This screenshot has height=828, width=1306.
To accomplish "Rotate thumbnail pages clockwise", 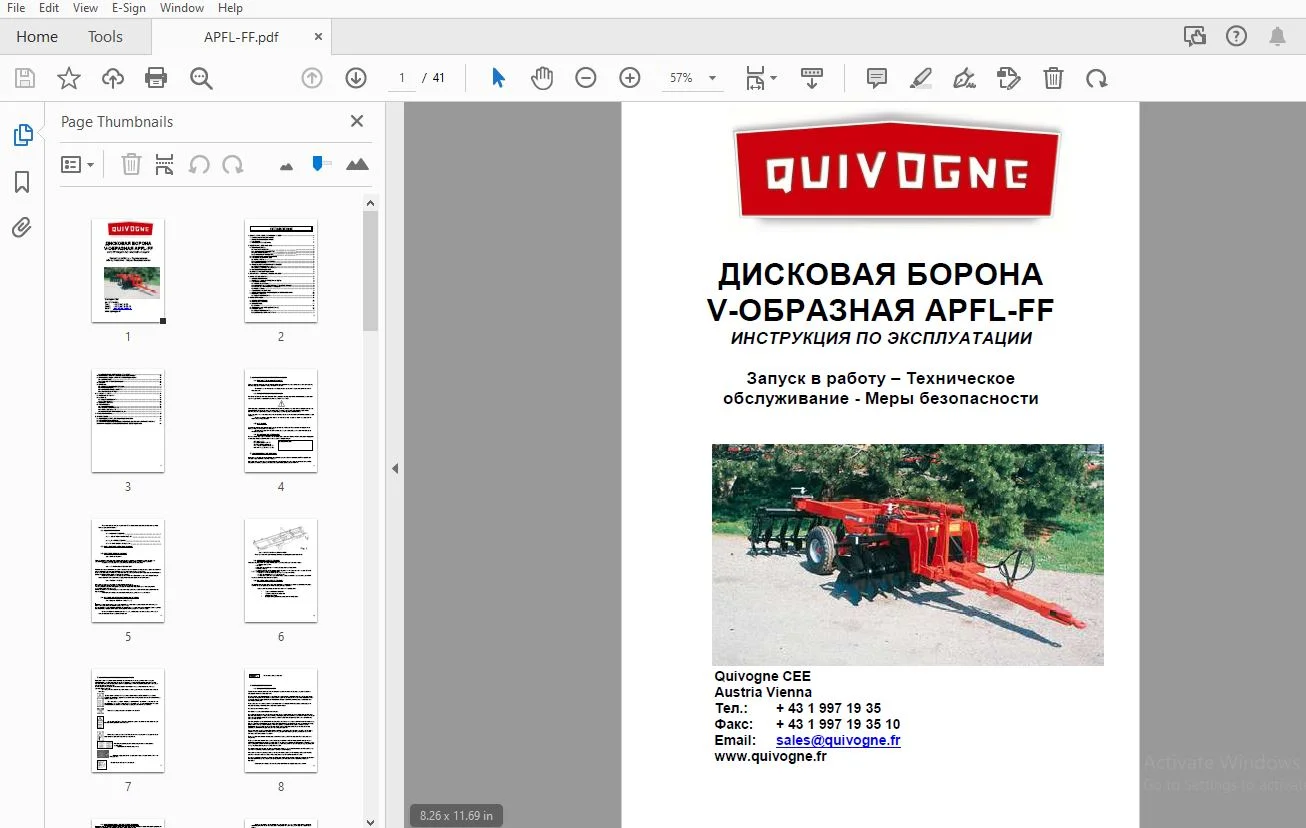I will [233, 164].
